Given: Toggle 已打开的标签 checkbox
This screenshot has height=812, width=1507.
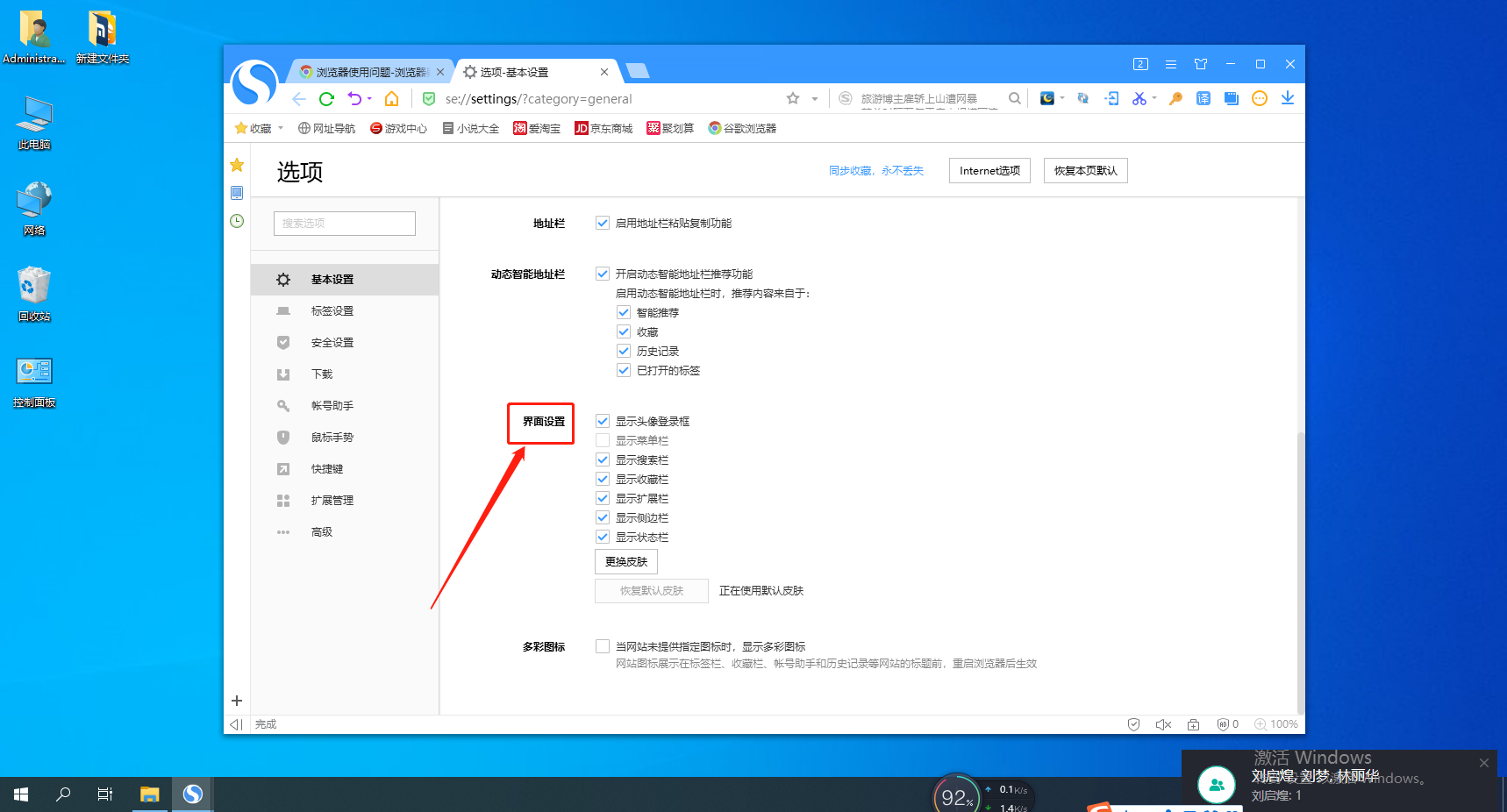Looking at the screenshot, I should (x=624, y=370).
